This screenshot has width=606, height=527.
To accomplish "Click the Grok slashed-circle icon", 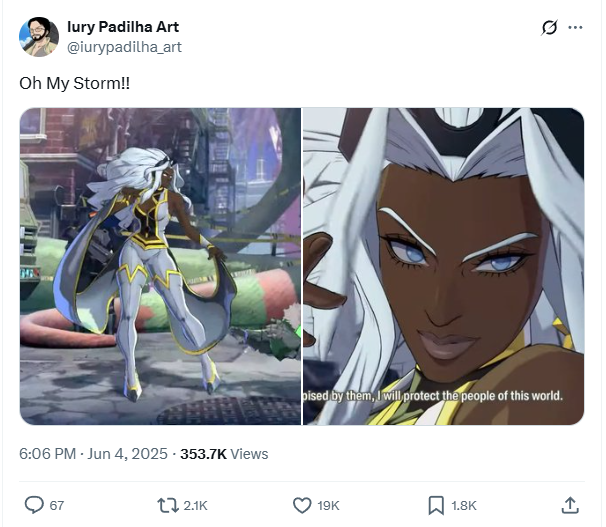I will click(549, 27).
